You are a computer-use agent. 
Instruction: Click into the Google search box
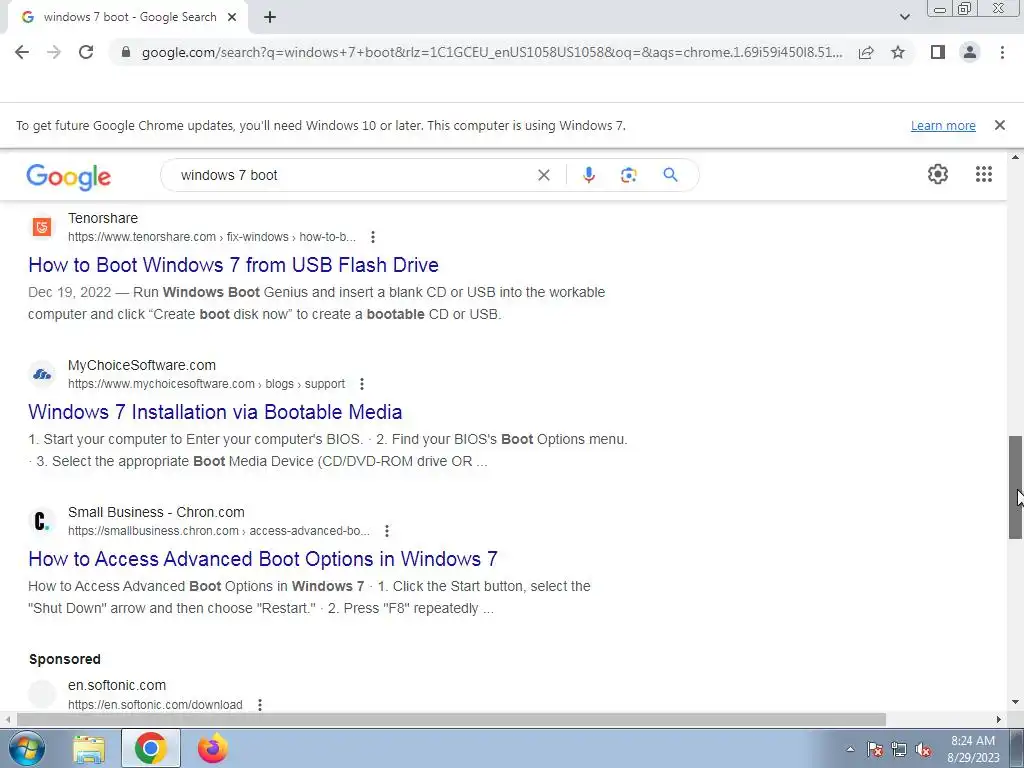[353, 175]
